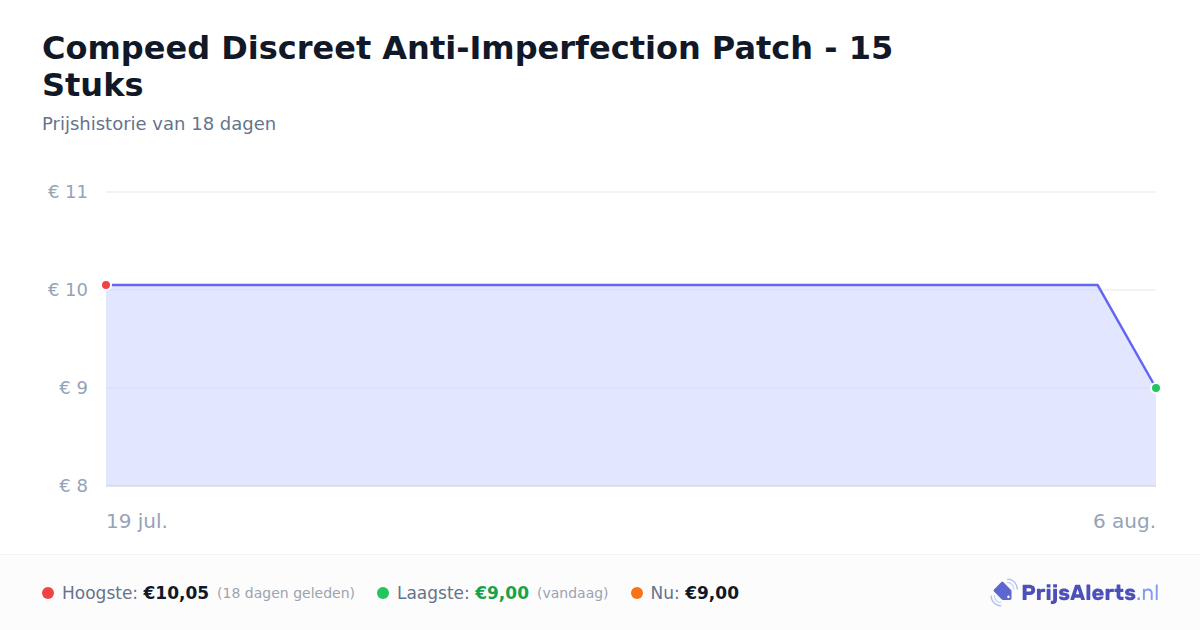Screen dimensions: 1200x630
Task: Click the Laagste €9,00 price value
Action: (502, 593)
